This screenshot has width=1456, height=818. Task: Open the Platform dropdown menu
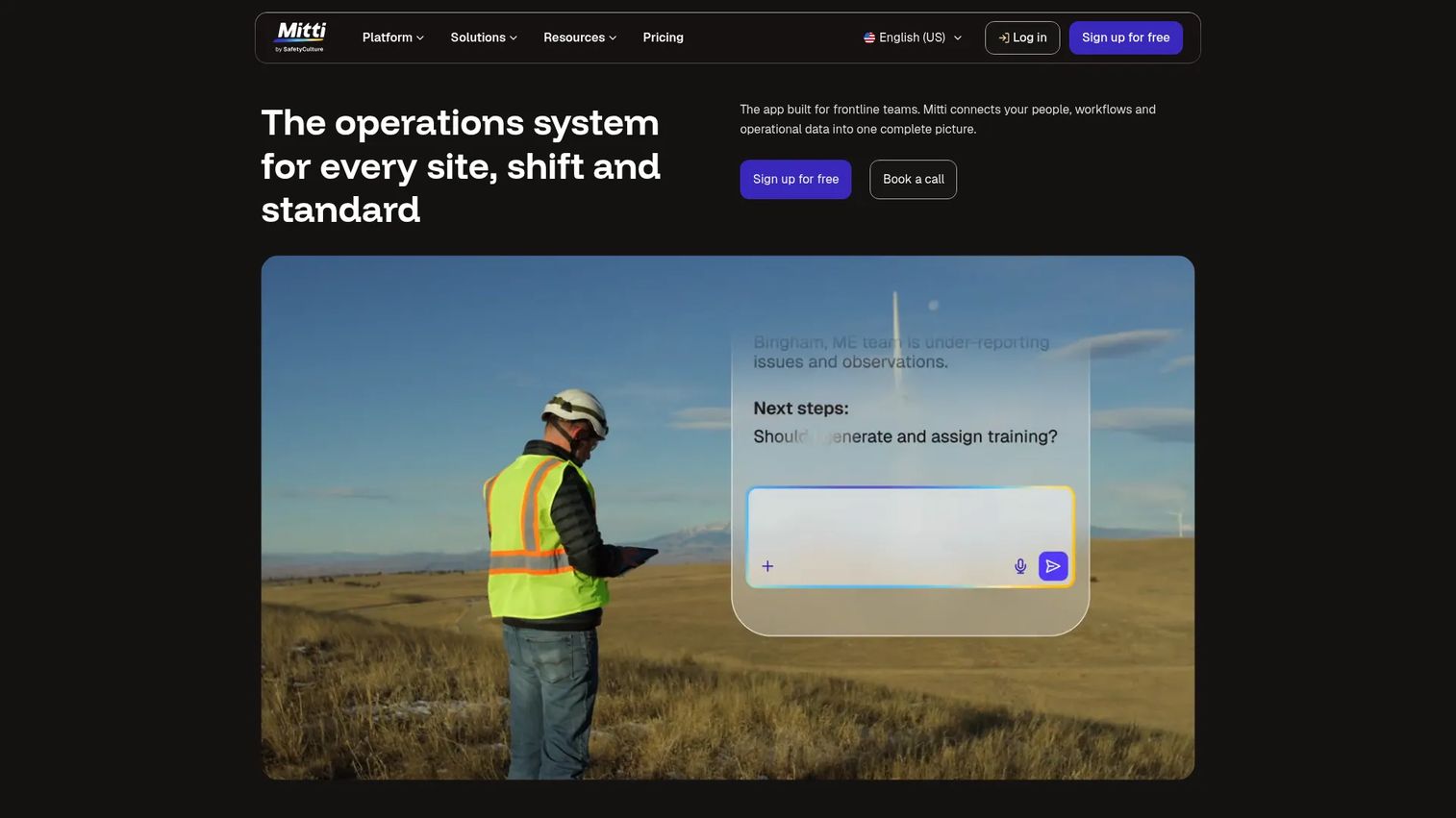point(392,37)
